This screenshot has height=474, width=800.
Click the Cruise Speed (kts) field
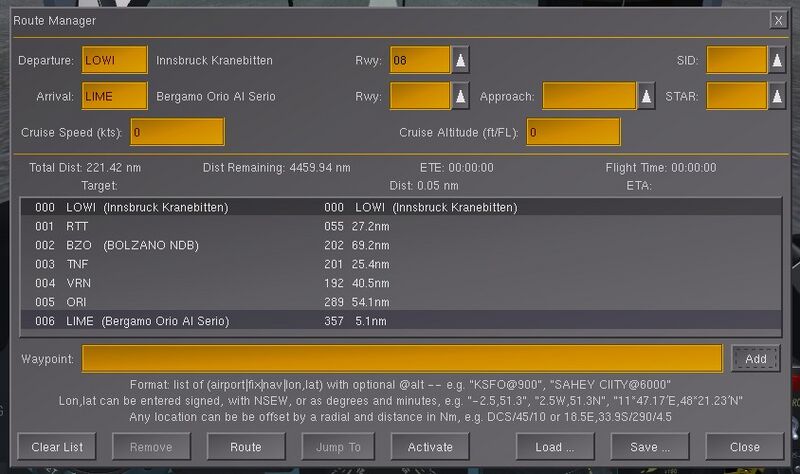pyautogui.click(x=178, y=132)
